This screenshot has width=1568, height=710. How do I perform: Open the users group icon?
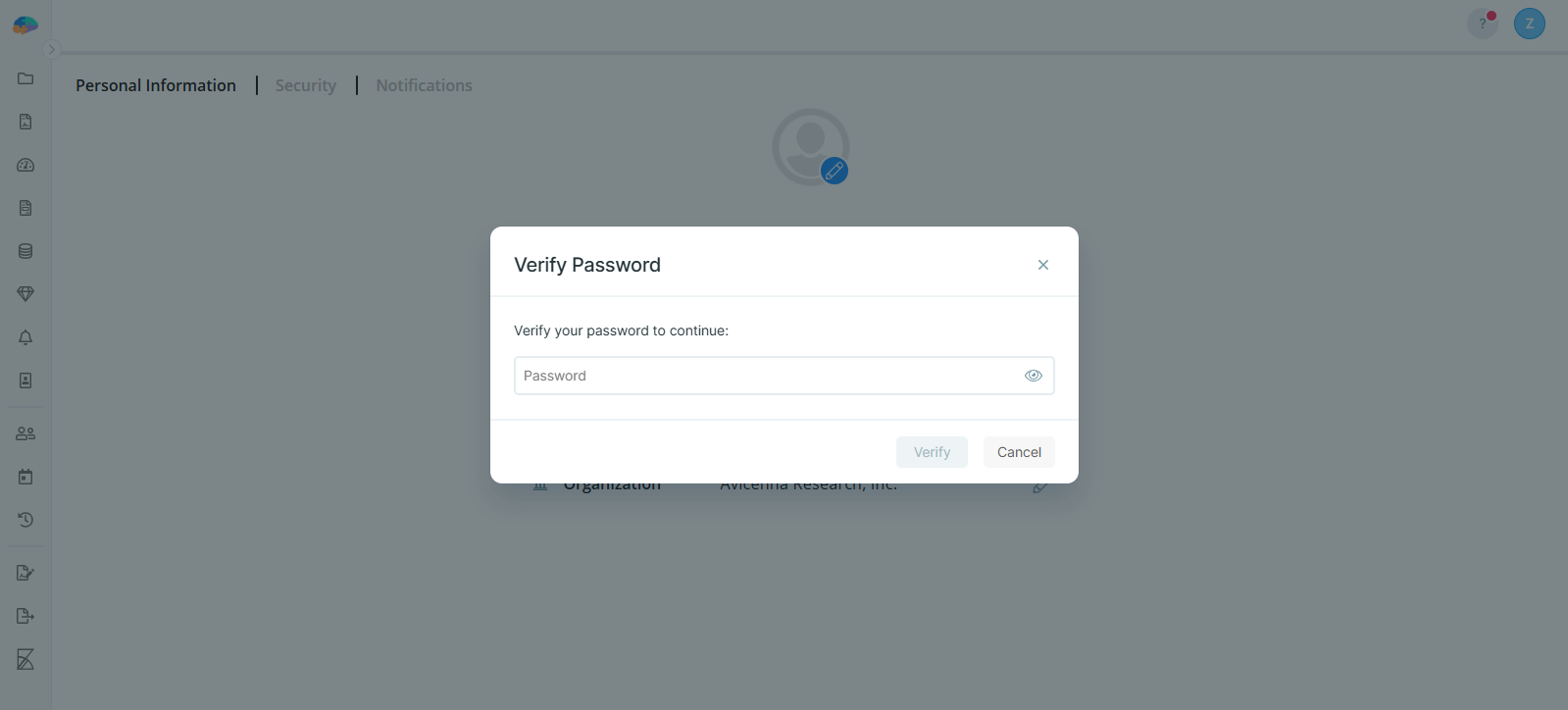click(25, 433)
